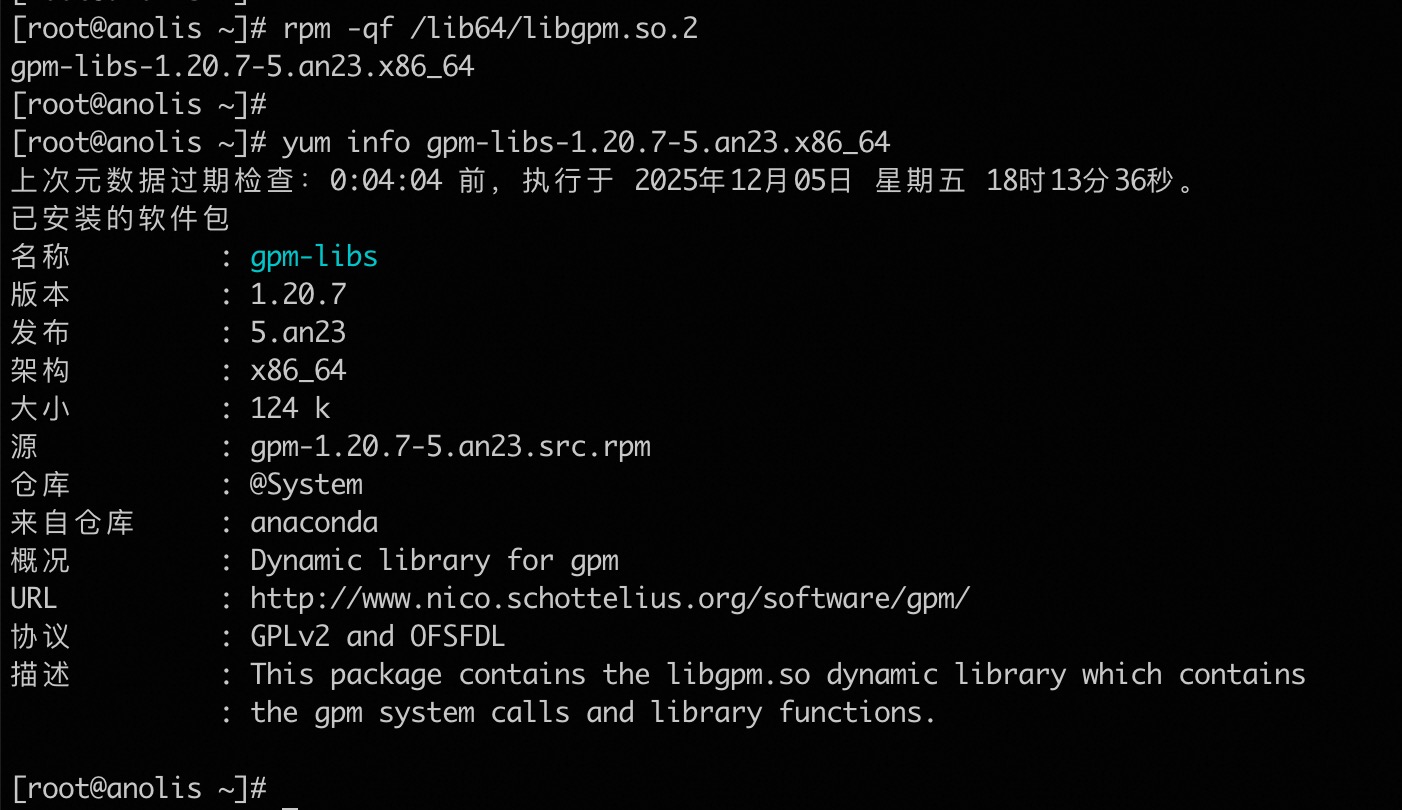Click the architecture value x86_64
Image resolution: width=1402 pixels, height=810 pixels.
coord(298,371)
